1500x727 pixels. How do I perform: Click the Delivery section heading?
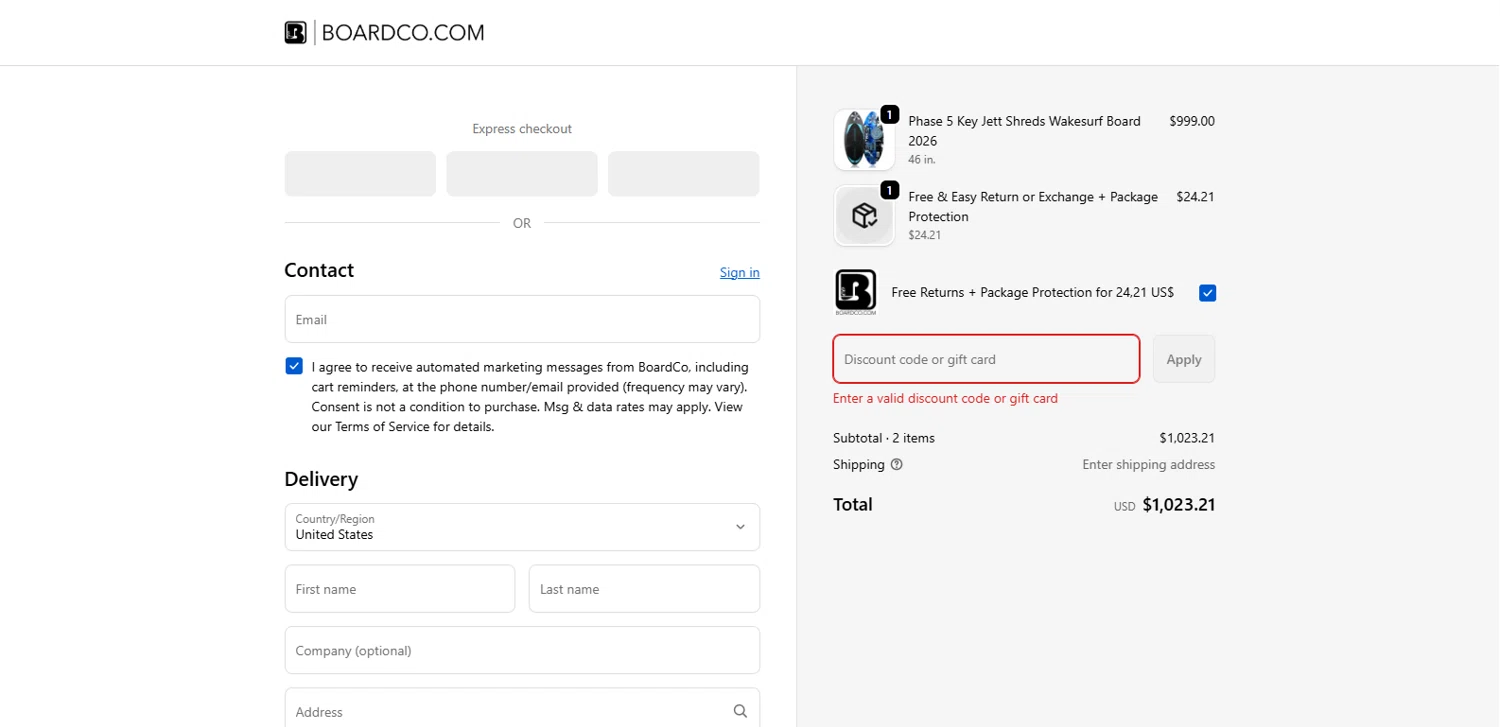point(321,479)
